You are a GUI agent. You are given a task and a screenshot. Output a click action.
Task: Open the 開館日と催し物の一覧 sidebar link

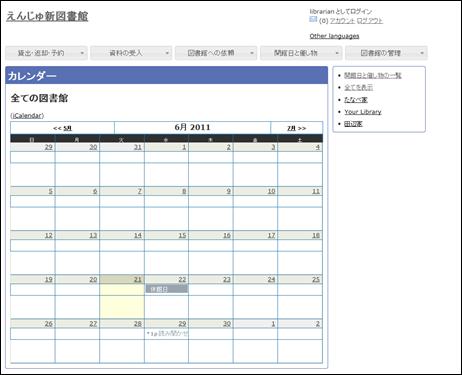373,75
